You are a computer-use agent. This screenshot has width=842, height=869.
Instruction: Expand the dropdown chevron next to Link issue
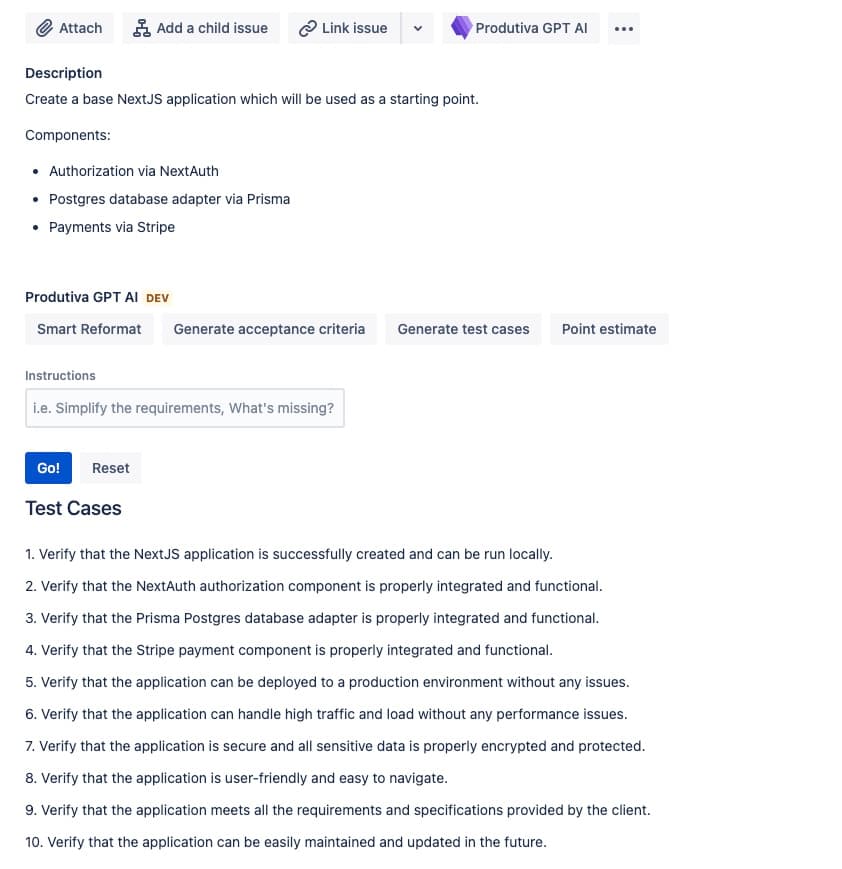point(418,28)
